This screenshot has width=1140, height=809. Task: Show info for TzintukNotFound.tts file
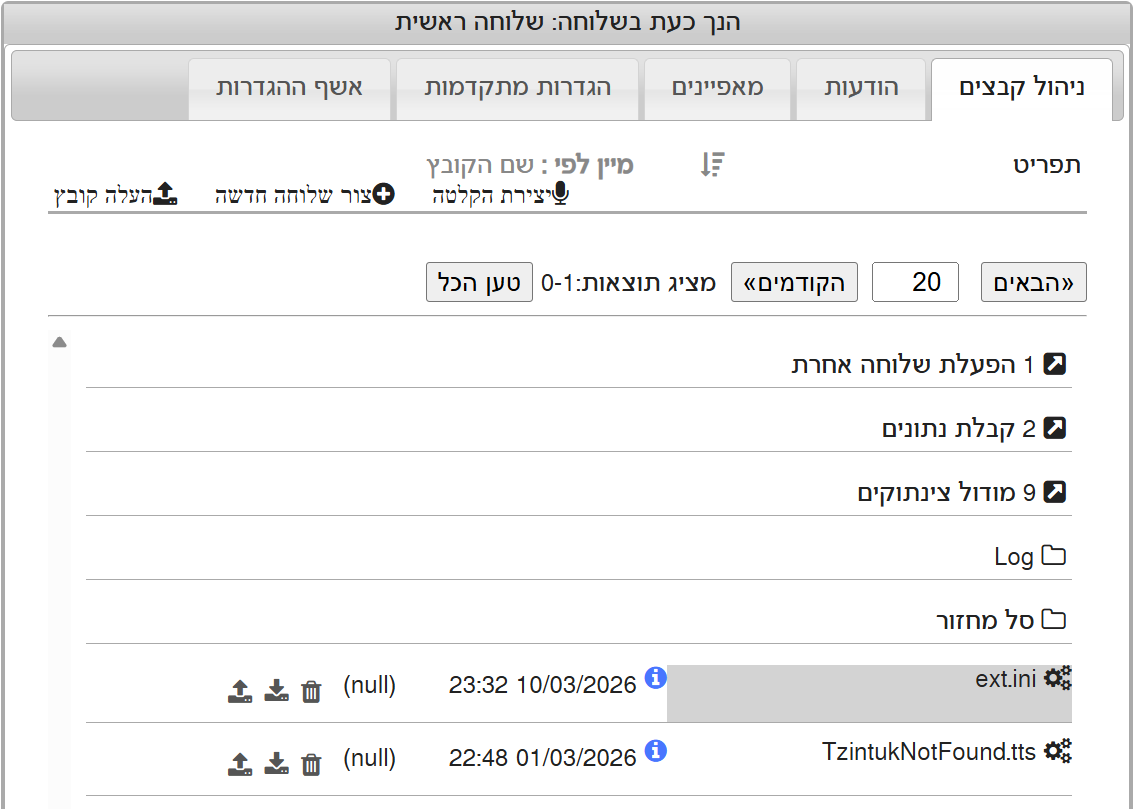click(x=656, y=751)
